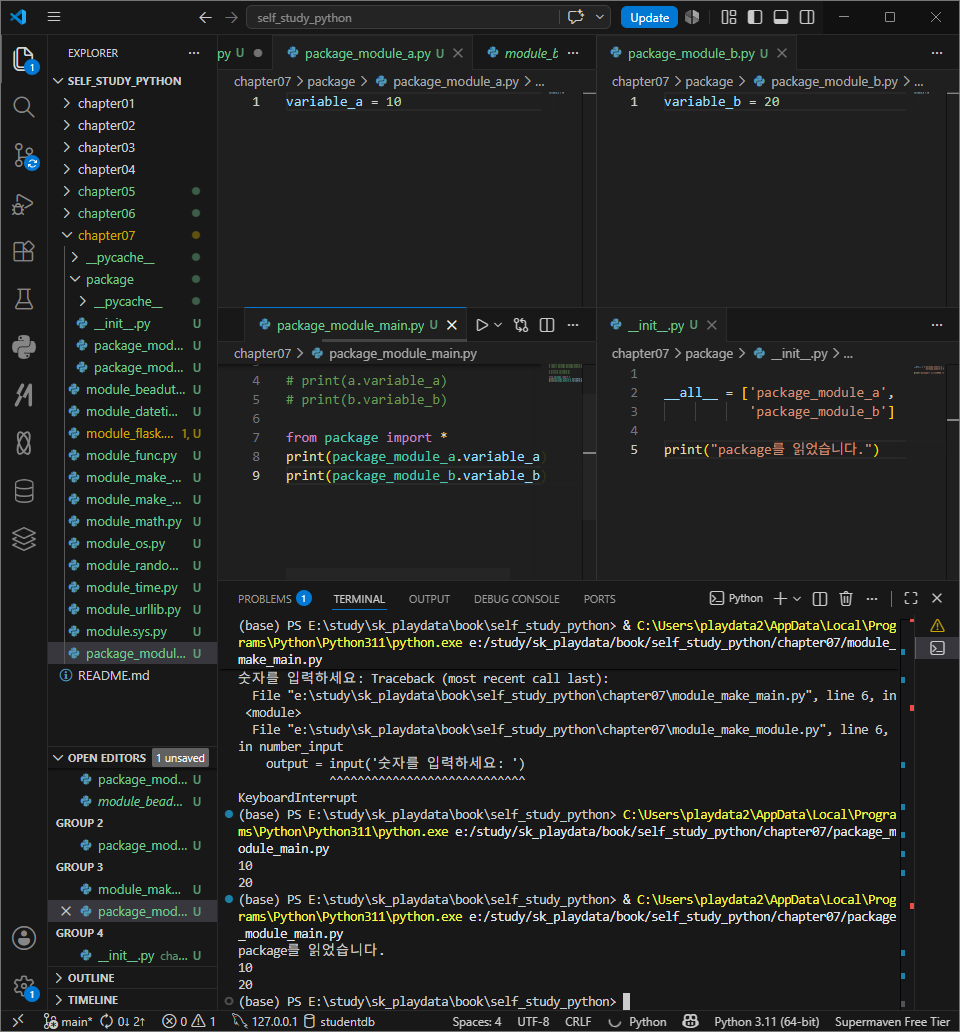Split the package_module_main.py editor right
This screenshot has height=1032, width=960.
click(547, 325)
